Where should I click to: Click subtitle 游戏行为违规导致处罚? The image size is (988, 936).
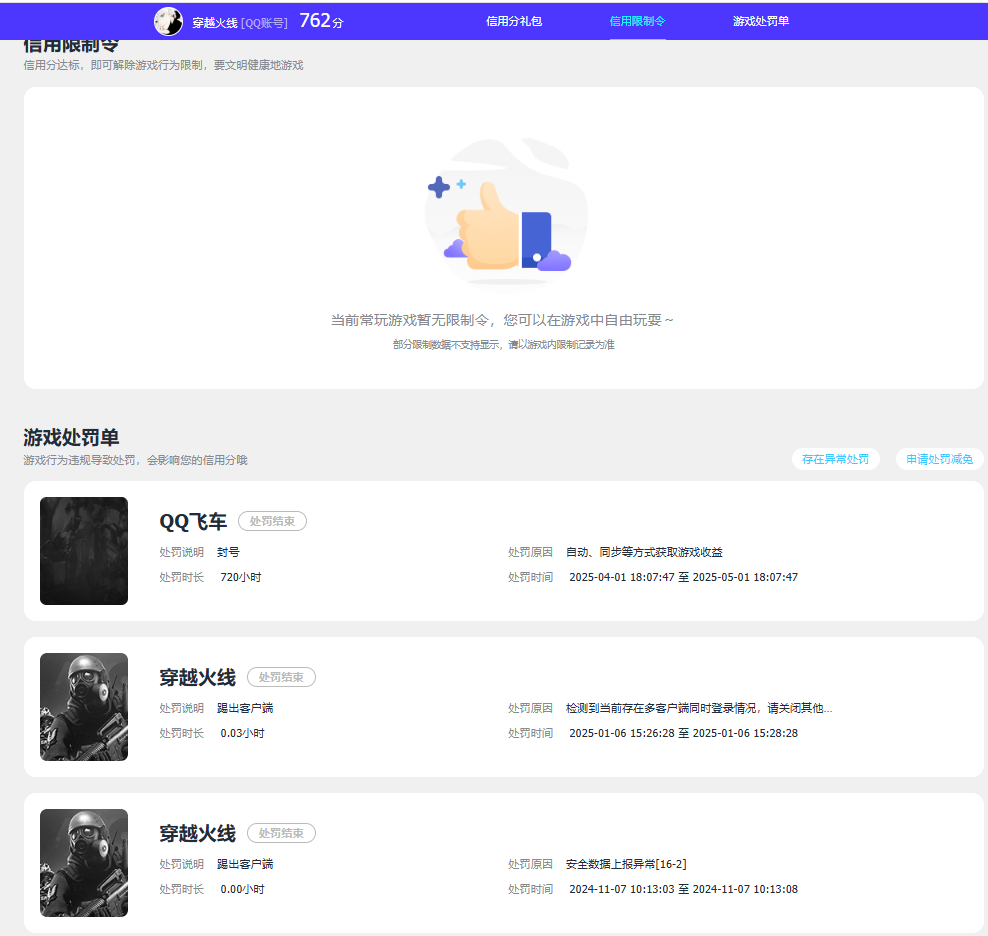click(x=135, y=460)
